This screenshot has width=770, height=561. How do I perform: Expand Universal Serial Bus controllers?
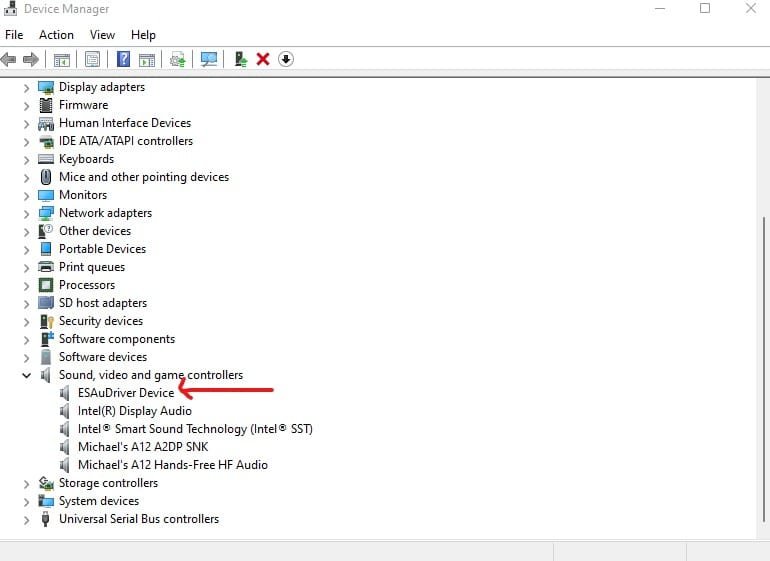[27, 519]
